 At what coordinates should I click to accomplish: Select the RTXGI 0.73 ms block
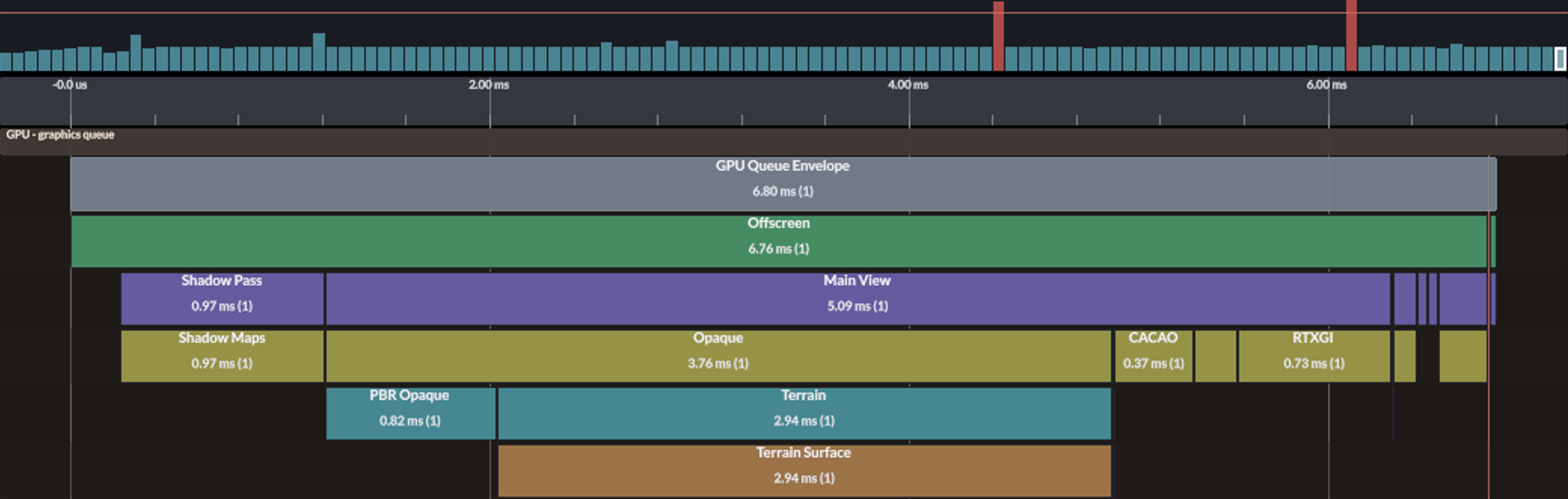(x=1314, y=356)
